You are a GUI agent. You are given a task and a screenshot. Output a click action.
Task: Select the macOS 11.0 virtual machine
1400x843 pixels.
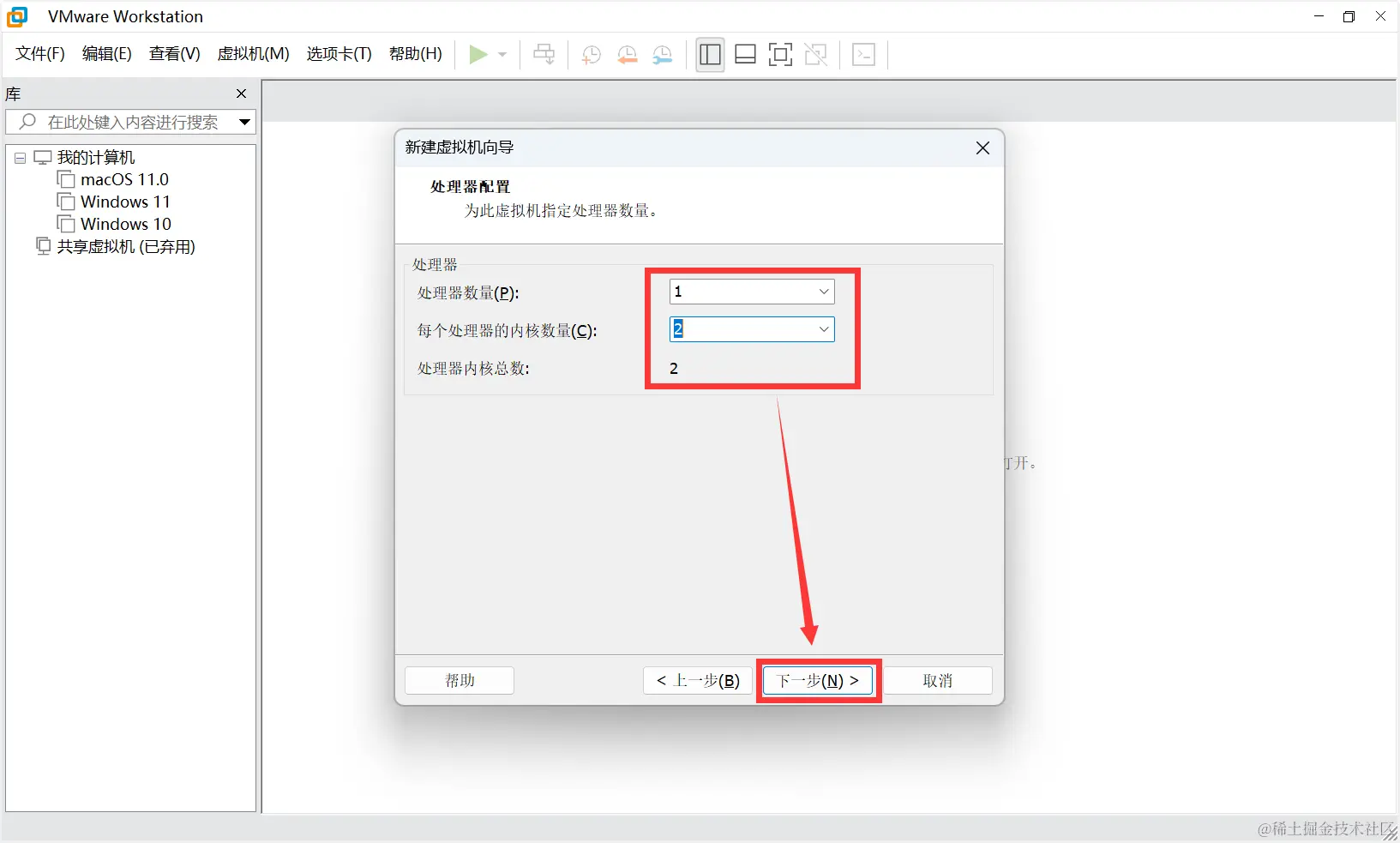pyautogui.click(x=124, y=179)
